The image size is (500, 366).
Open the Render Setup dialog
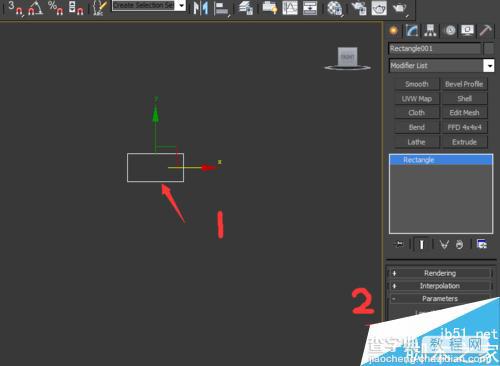click(x=359, y=8)
